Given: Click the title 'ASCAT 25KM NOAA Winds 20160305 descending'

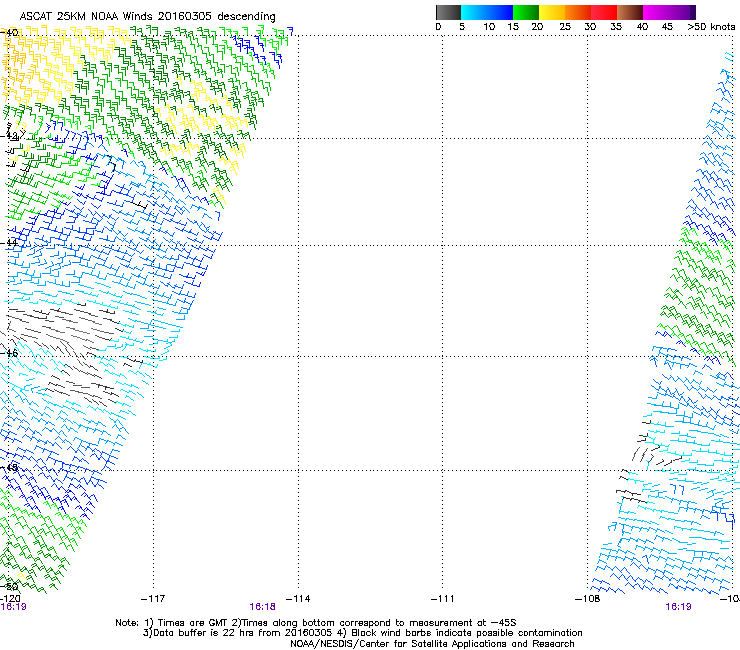Looking at the screenshot, I should [x=147, y=17].
